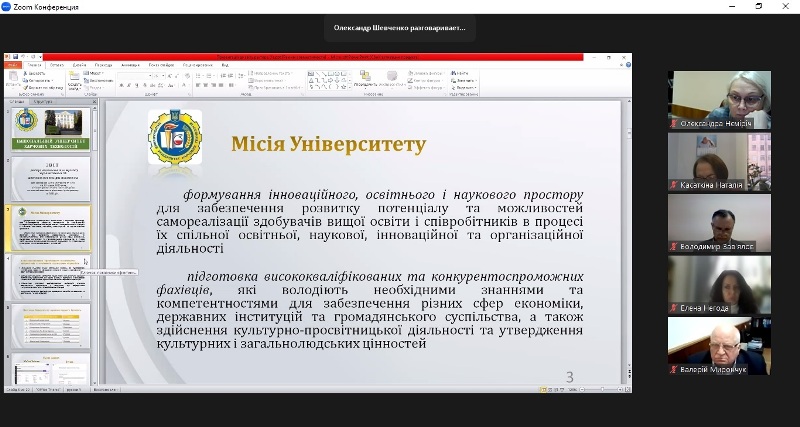Click the Find (Найти) command
800x427 pixels.
click(460, 73)
